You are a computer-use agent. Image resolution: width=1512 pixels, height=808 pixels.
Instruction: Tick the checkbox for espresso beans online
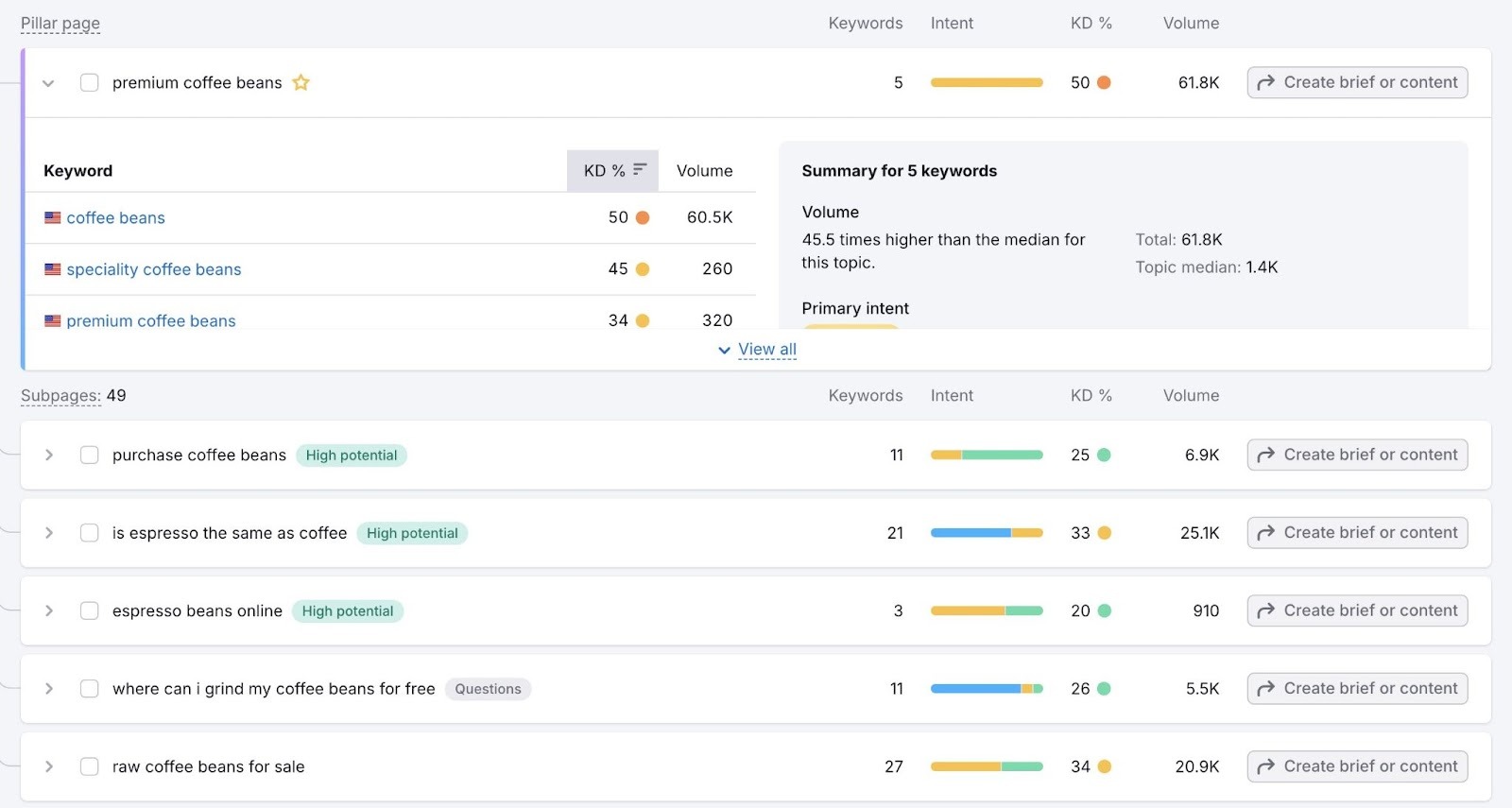(x=90, y=610)
